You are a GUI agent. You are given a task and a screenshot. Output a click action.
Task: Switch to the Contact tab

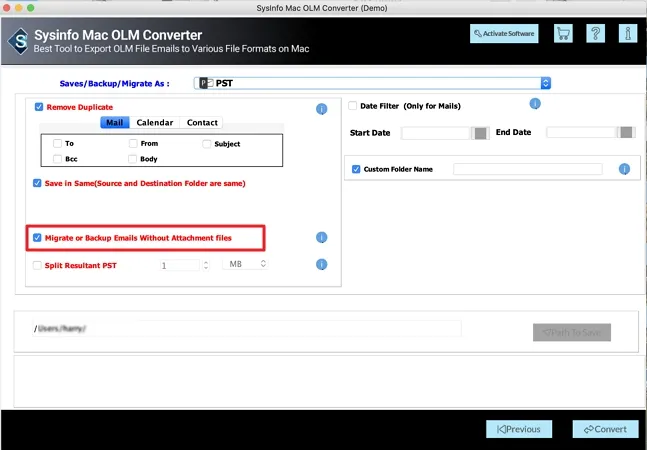(x=202, y=123)
